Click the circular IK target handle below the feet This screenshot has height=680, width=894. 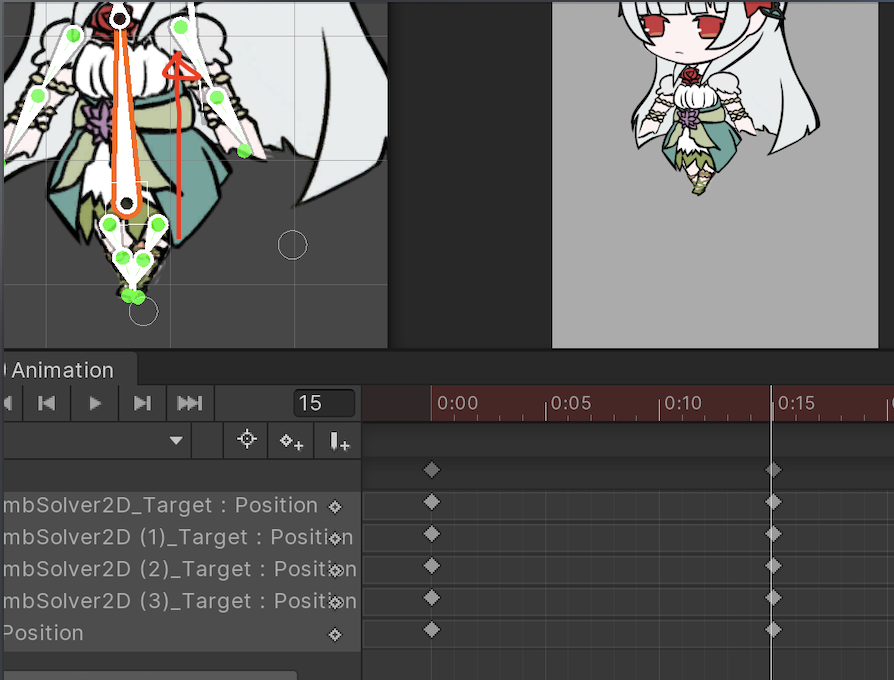143,311
